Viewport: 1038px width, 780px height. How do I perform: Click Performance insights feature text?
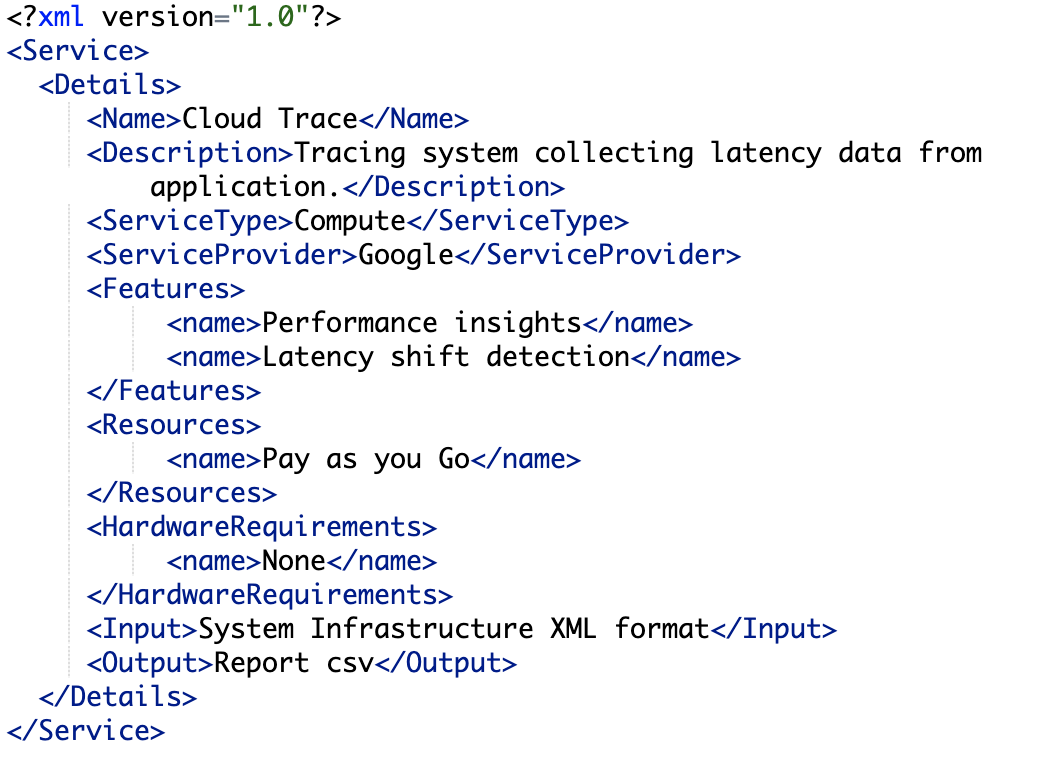[422, 324]
